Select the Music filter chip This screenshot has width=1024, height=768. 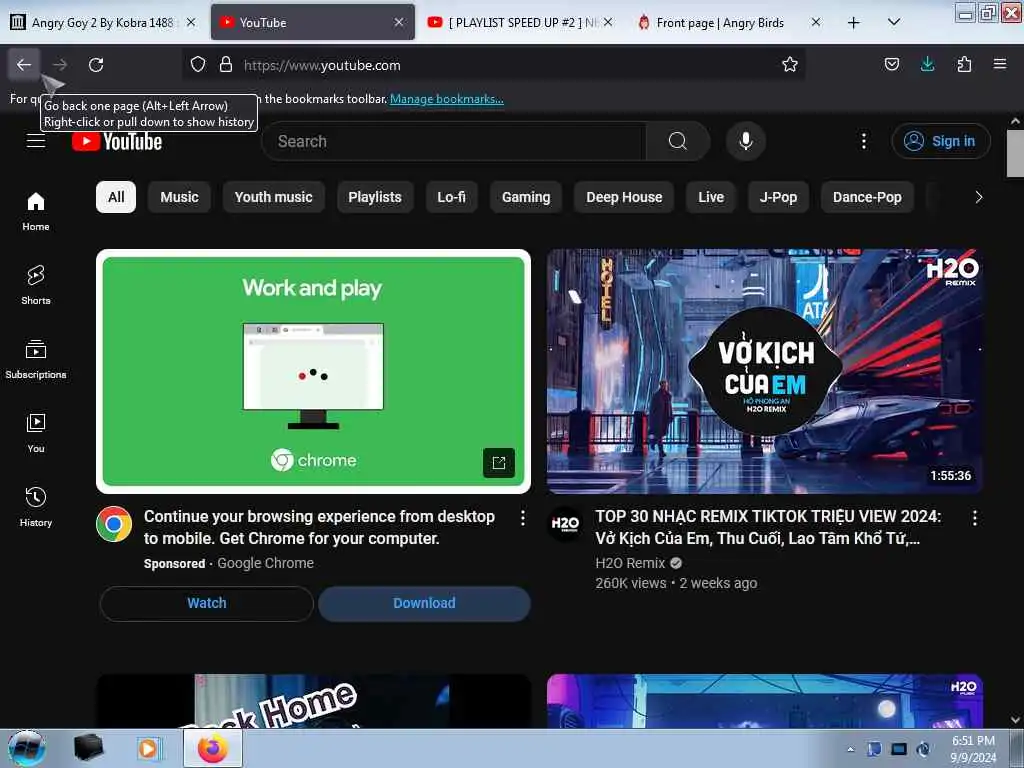click(179, 197)
